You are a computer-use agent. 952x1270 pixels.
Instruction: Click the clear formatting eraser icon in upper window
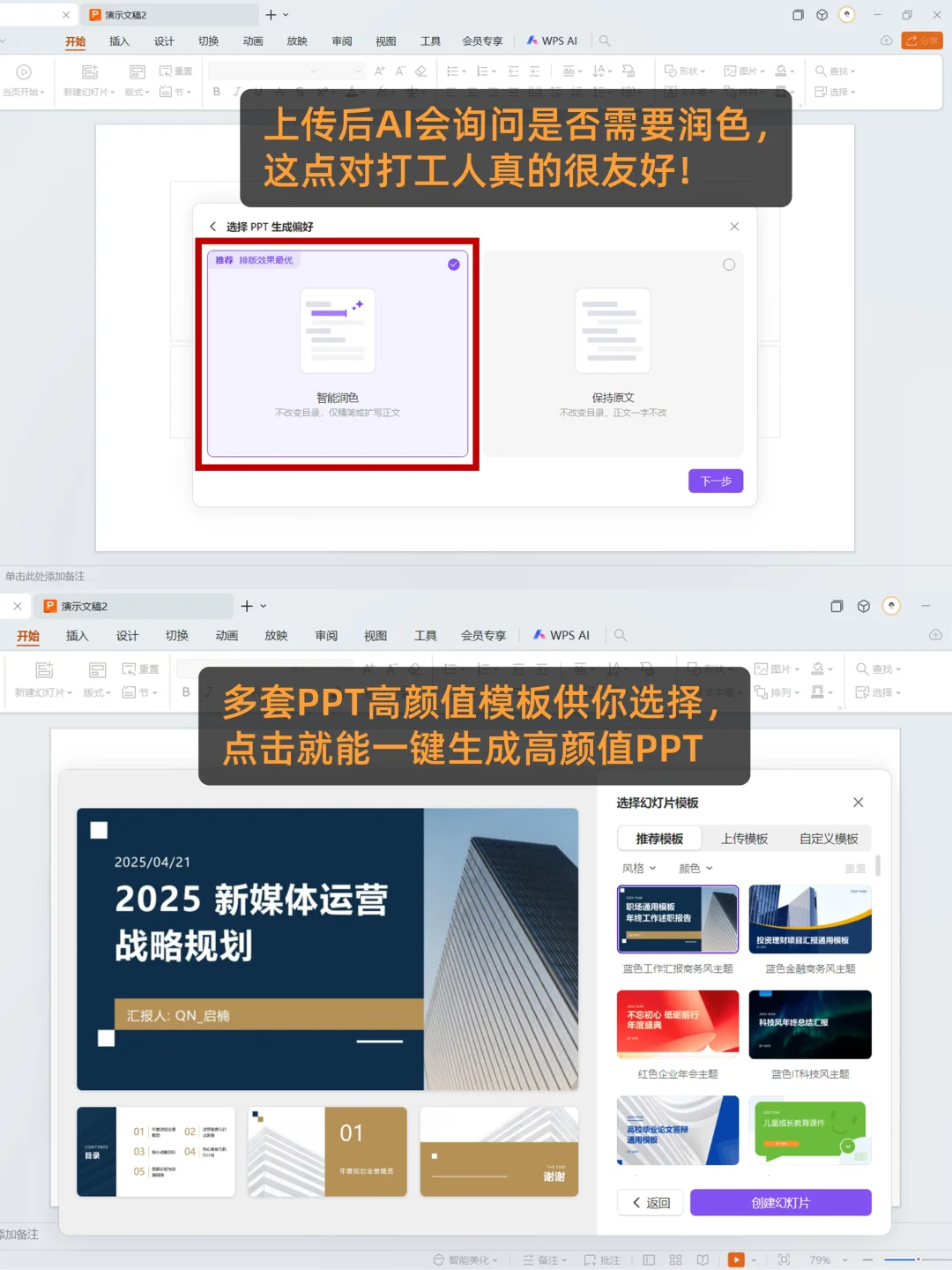point(421,71)
